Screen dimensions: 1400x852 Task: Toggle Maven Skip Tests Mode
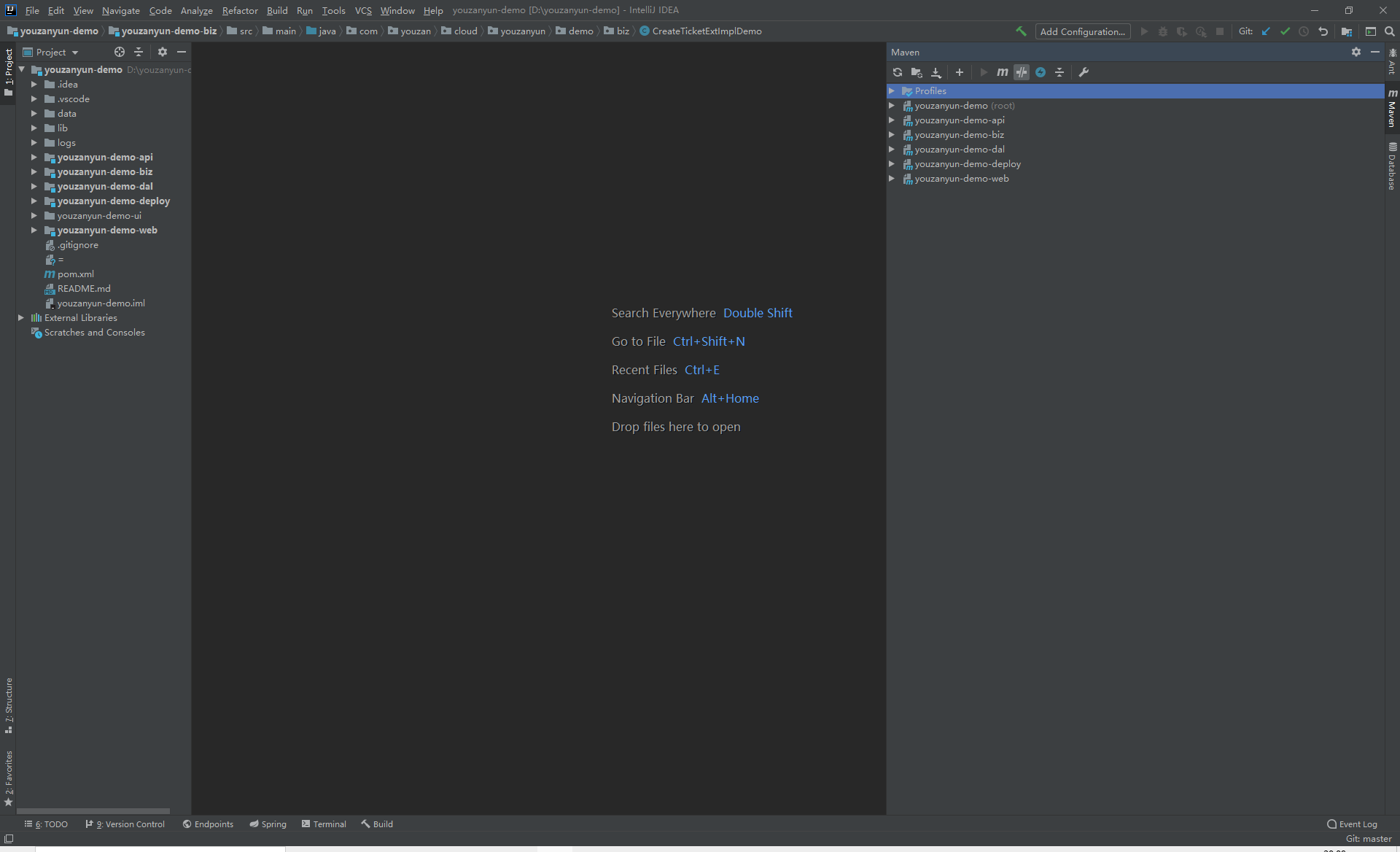pos(1041,72)
